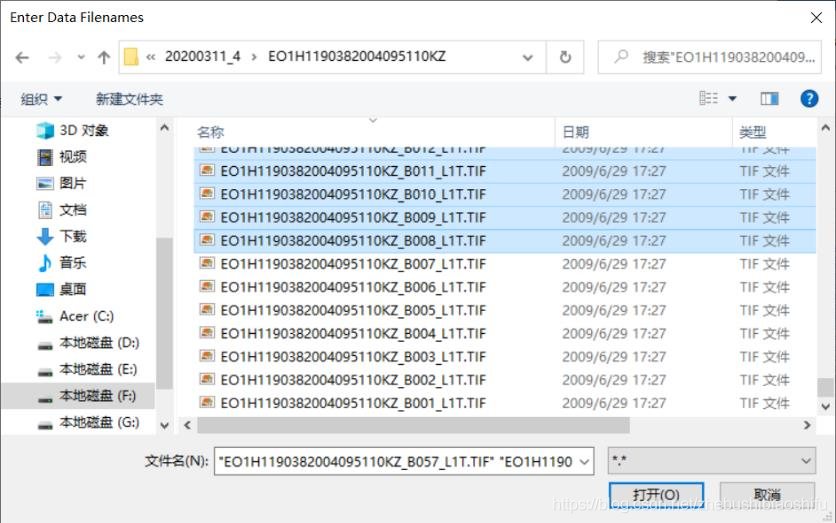Expand the filename history dropdown
Screen dimensions: 836x523
click(584, 462)
